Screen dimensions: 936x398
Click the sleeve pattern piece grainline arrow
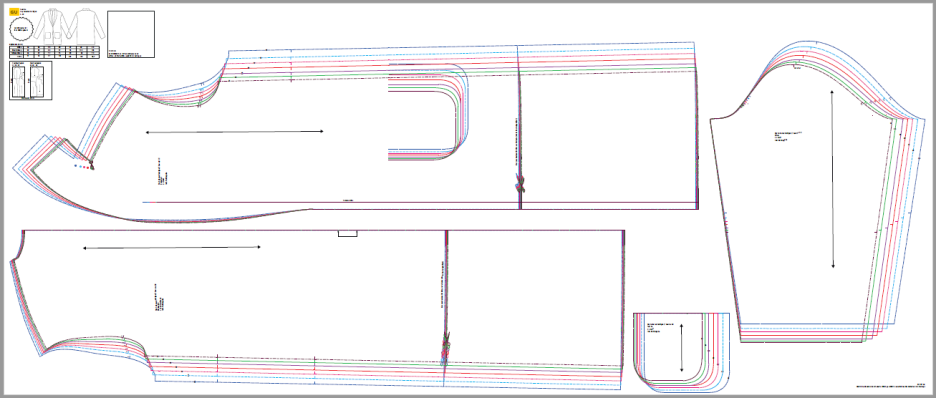click(833, 179)
